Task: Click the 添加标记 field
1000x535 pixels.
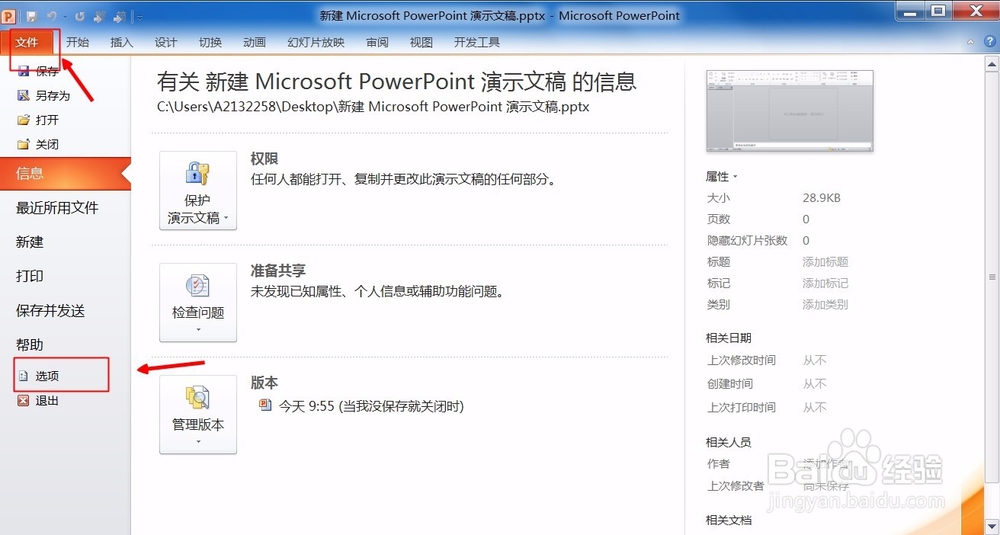Action: pyautogui.click(x=825, y=283)
